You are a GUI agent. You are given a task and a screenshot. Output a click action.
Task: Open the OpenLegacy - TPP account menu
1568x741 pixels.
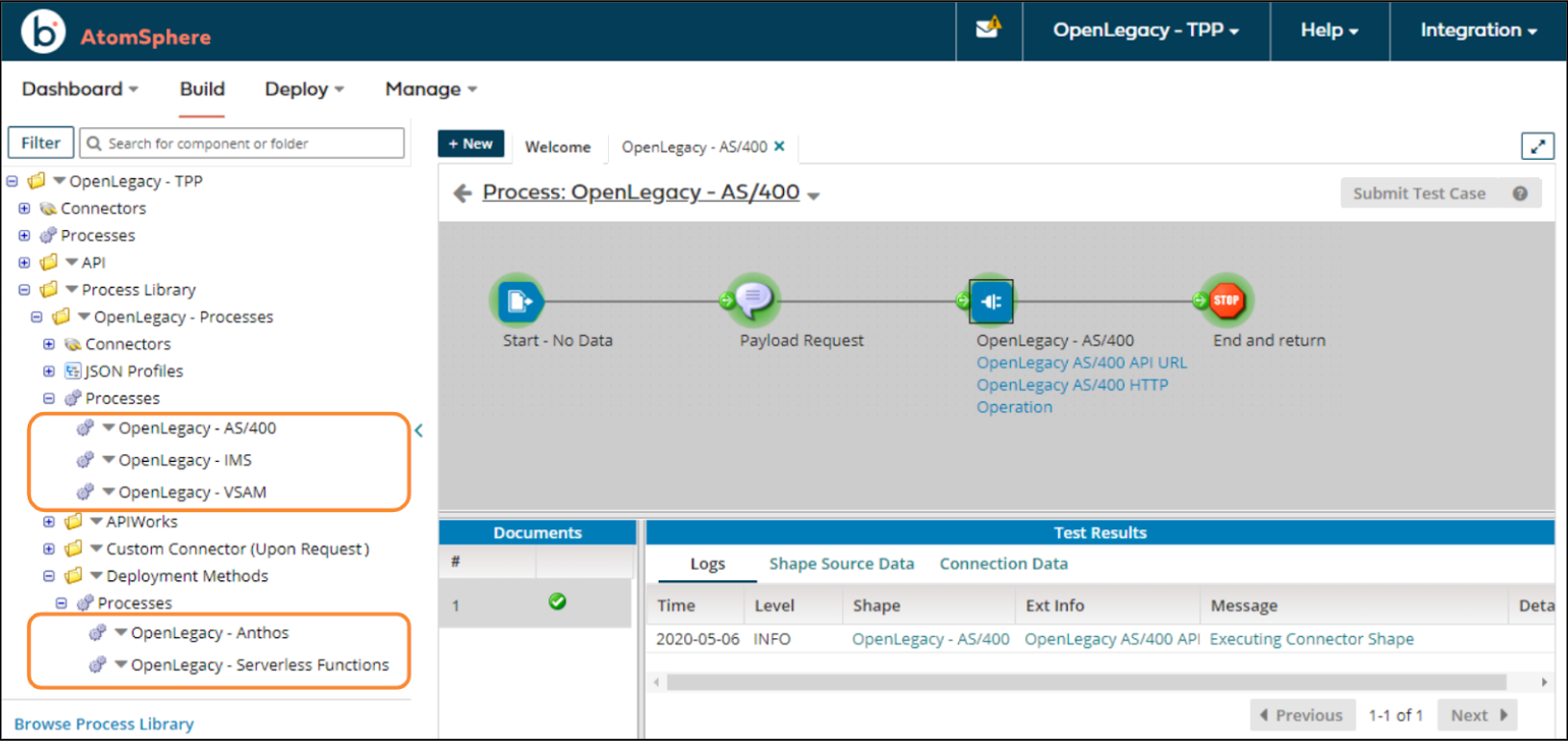[1146, 30]
